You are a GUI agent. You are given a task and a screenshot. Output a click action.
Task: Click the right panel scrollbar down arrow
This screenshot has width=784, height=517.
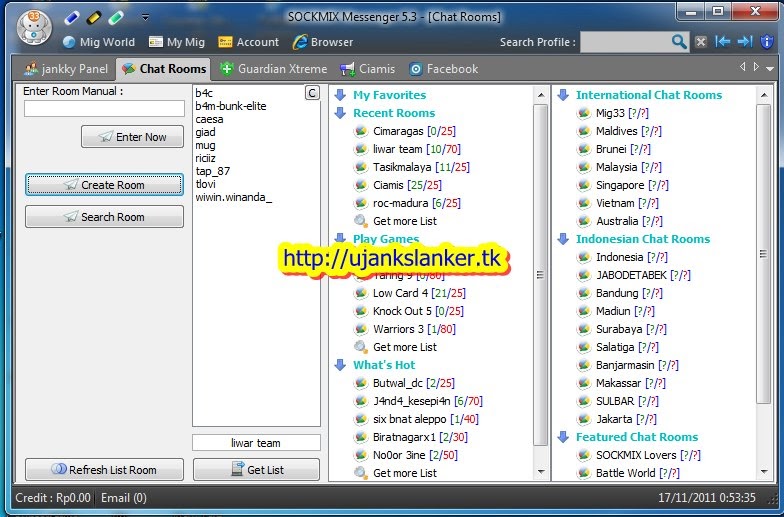pyautogui.click(x=764, y=472)
